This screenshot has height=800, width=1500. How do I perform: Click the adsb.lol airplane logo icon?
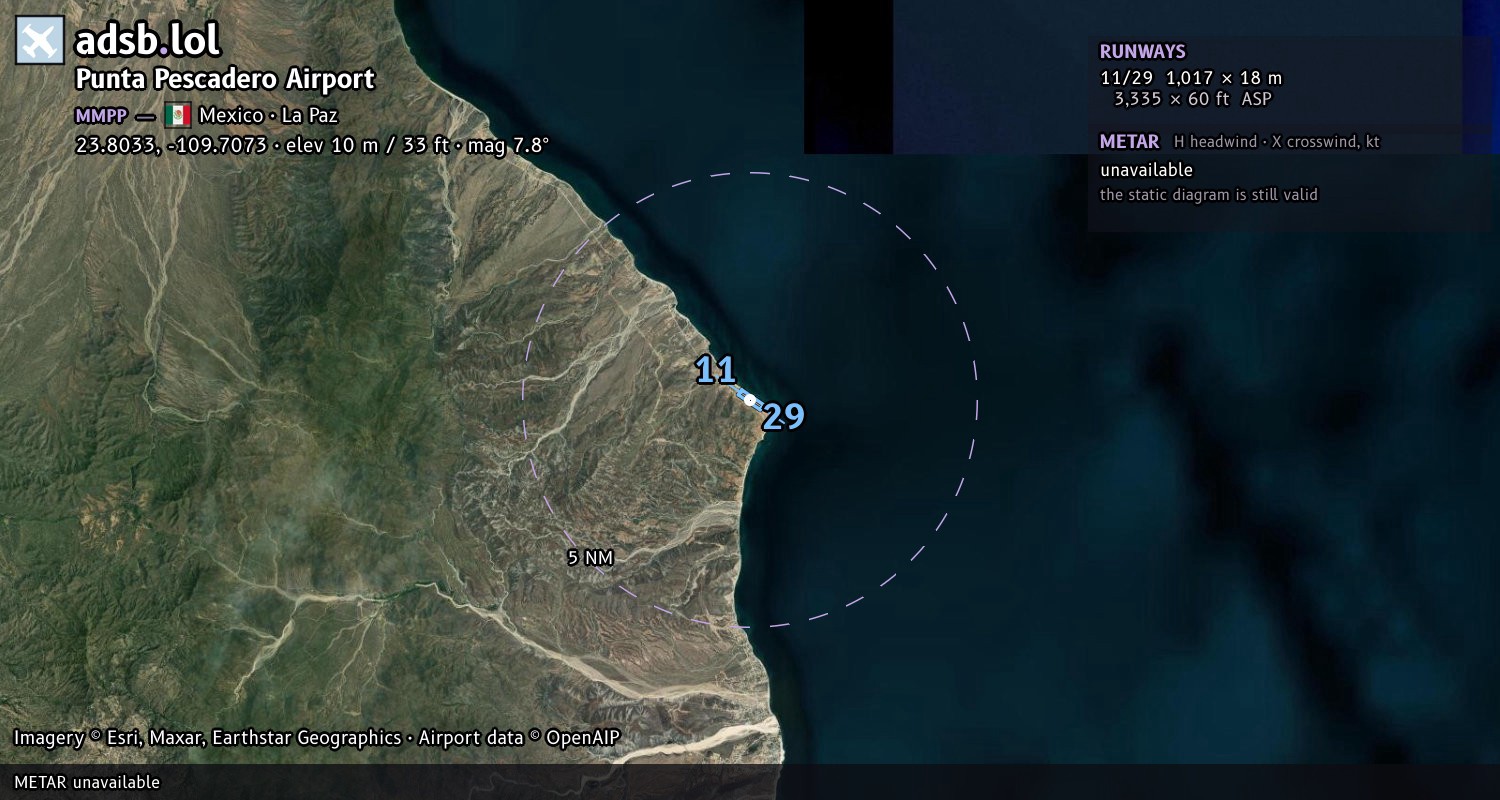[40, 40]
